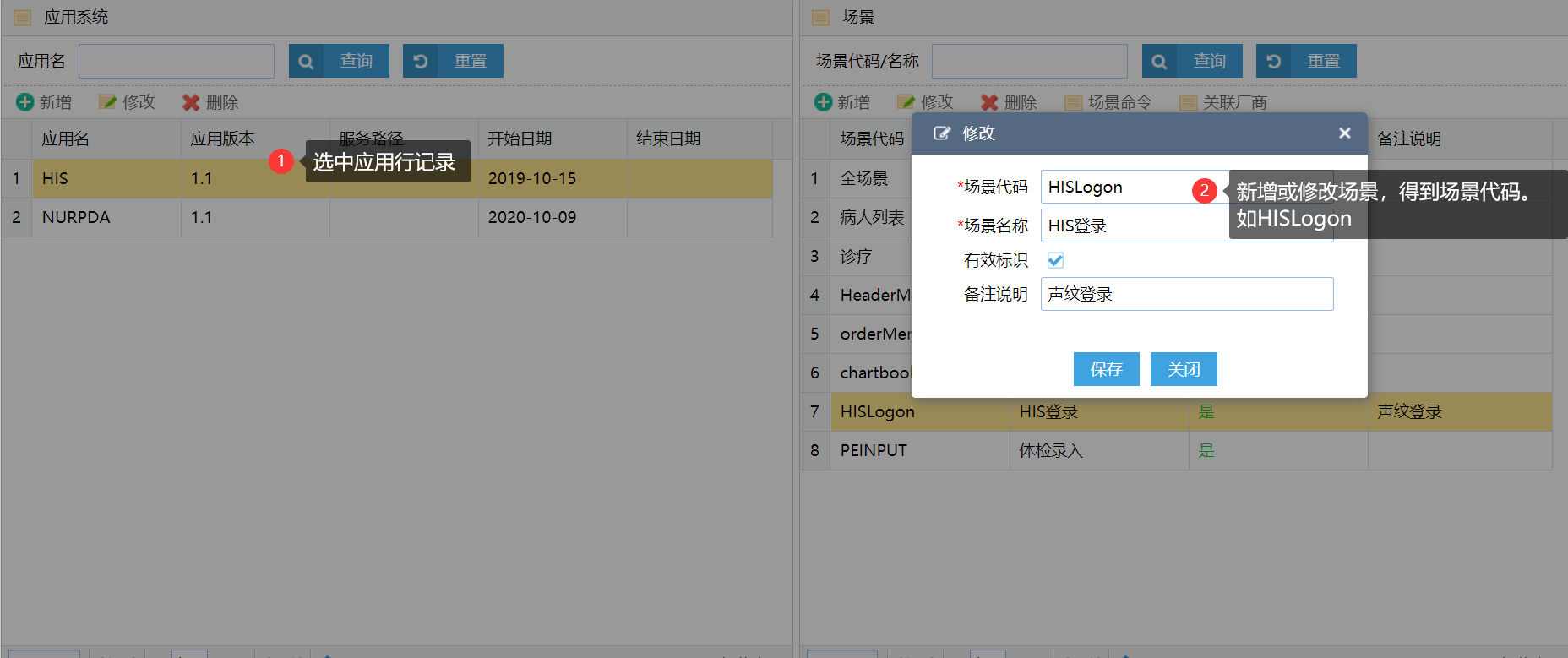
Task: Click 删除 in the 应用系统 toolbar
Action: click(x=210, y=102)
